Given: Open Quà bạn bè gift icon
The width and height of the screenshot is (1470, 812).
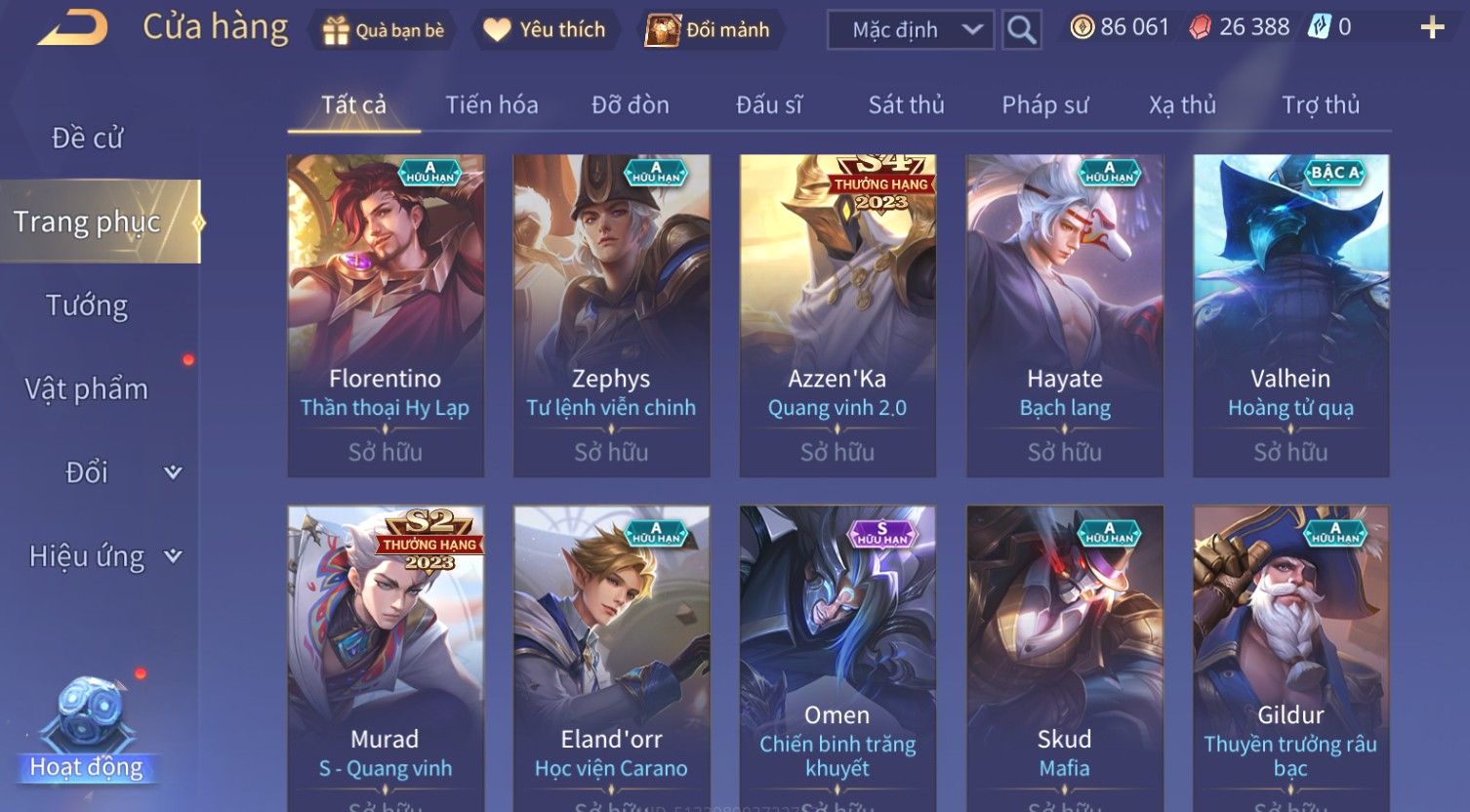Looking at the screenshot, I should point(336,30).
